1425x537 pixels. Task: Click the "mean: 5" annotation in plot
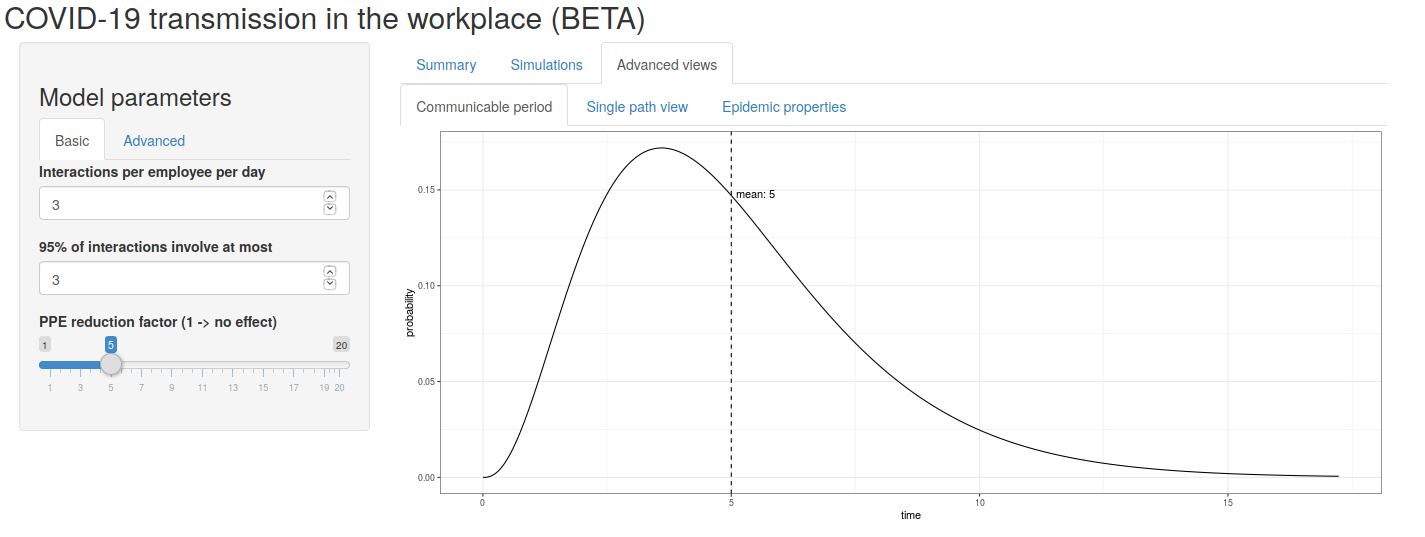[755, 194]
